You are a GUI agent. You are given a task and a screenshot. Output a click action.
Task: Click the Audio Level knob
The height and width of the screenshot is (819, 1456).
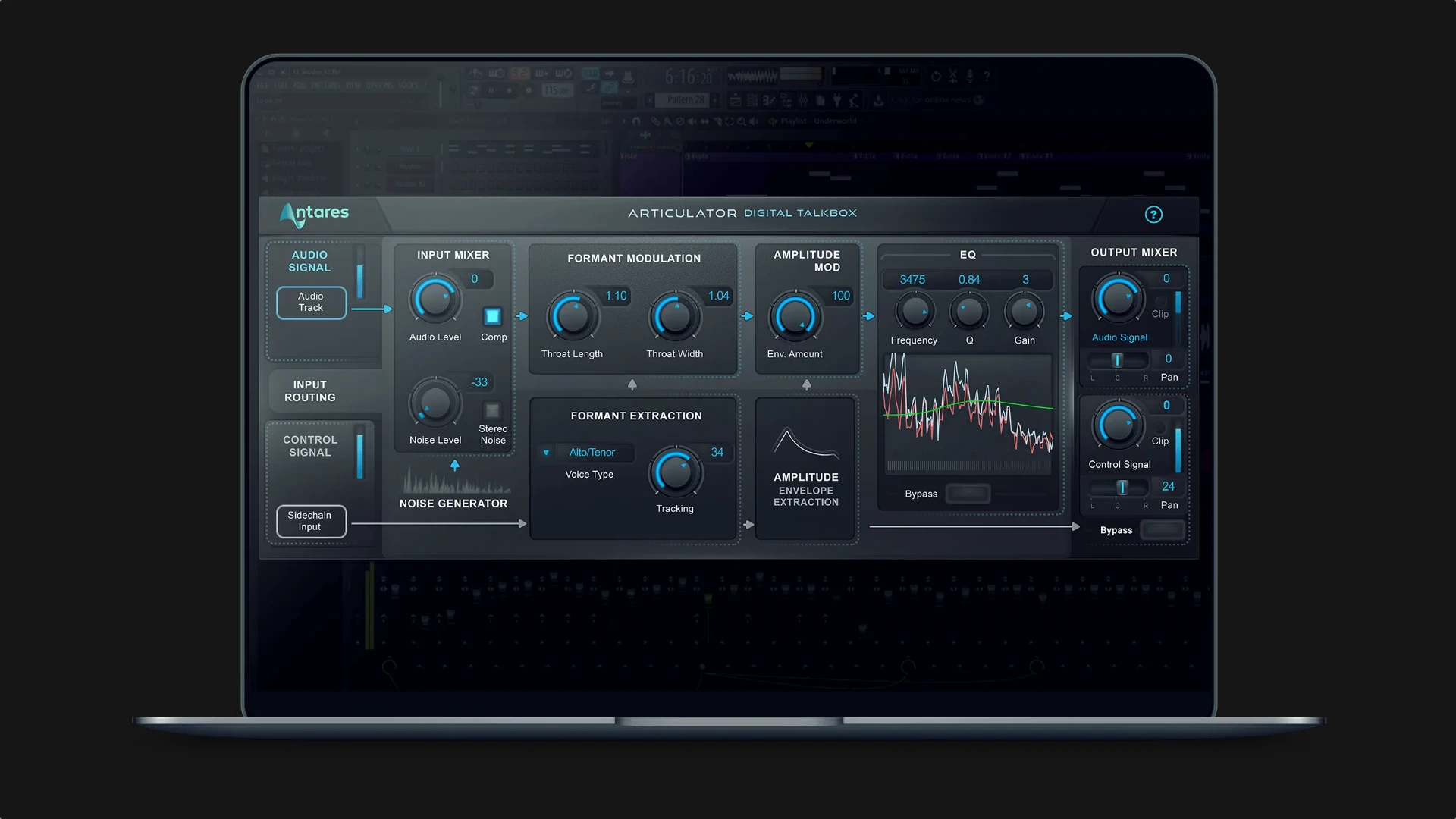435,300
